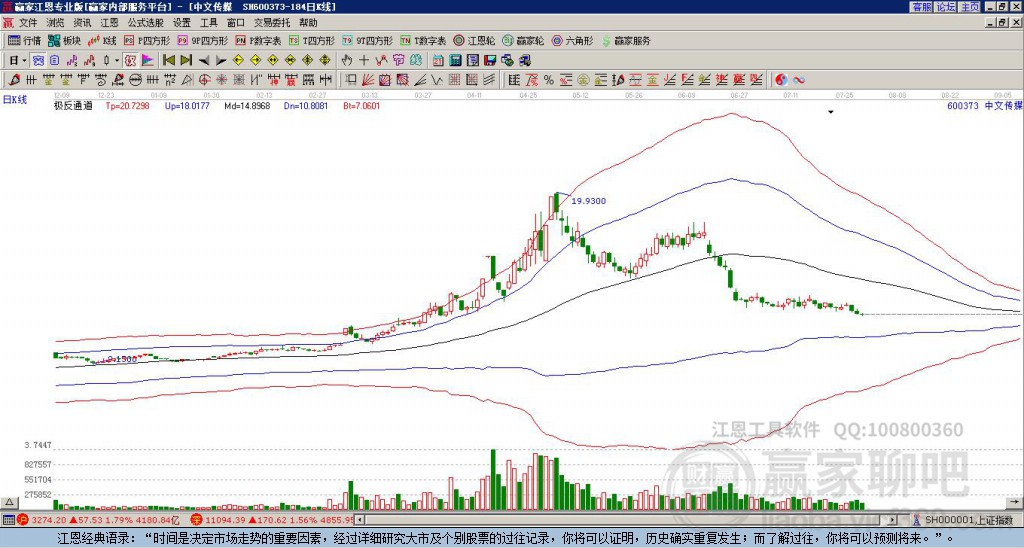Open the 工具 menu
This screenshot has height=548, width=1024.
208,23
